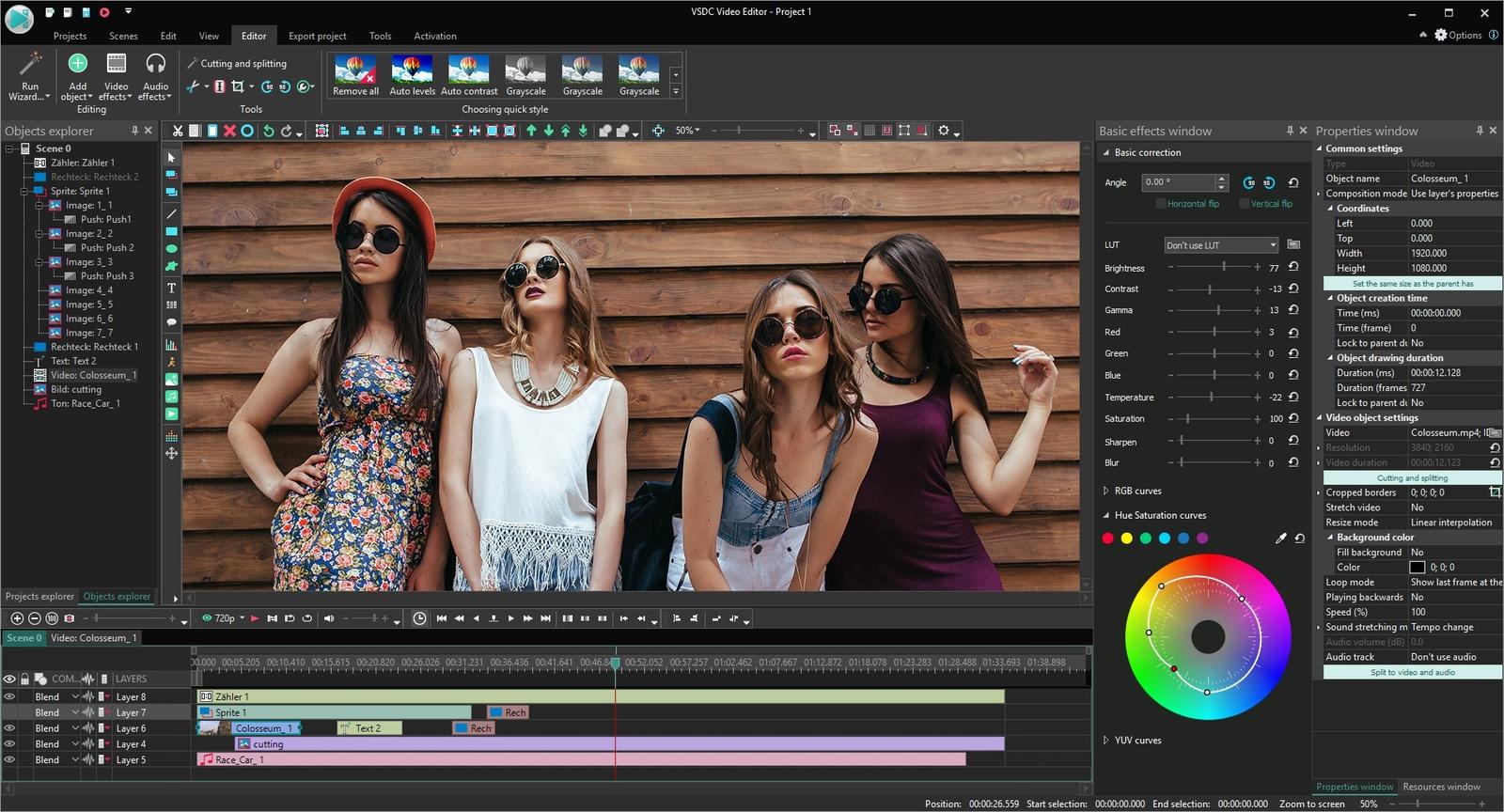Image resolution: width=1504 pixels, height=812 pixels.
Task: Pick the eyedropper in Hue Saturation curves
Action: [1280, 539]
